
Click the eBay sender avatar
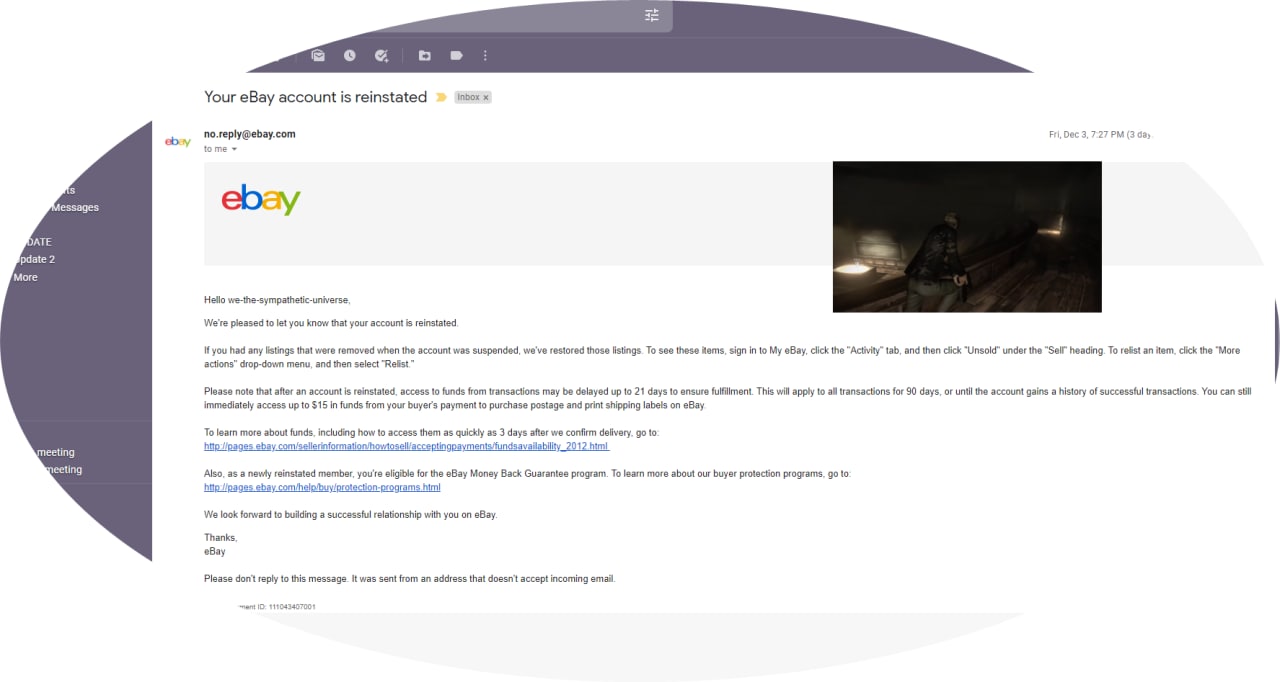(x=178, y=142)
